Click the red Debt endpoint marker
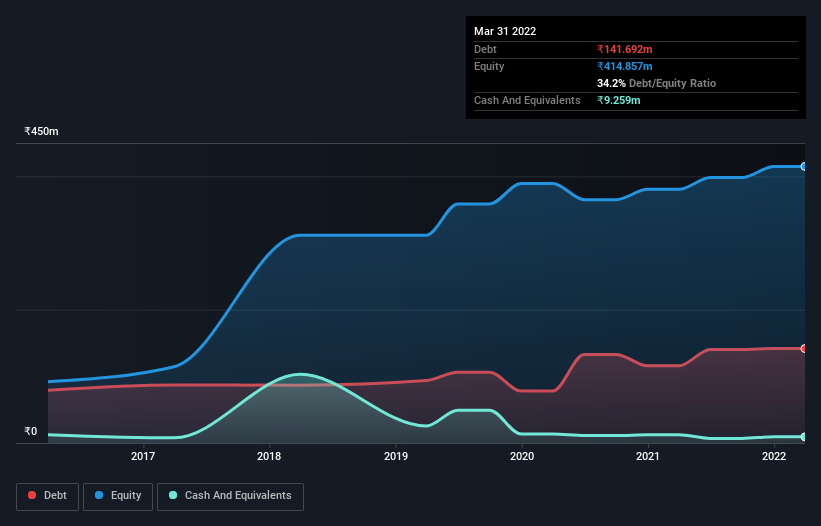Screen dimensions: 821x526 [x=804, y=349]
